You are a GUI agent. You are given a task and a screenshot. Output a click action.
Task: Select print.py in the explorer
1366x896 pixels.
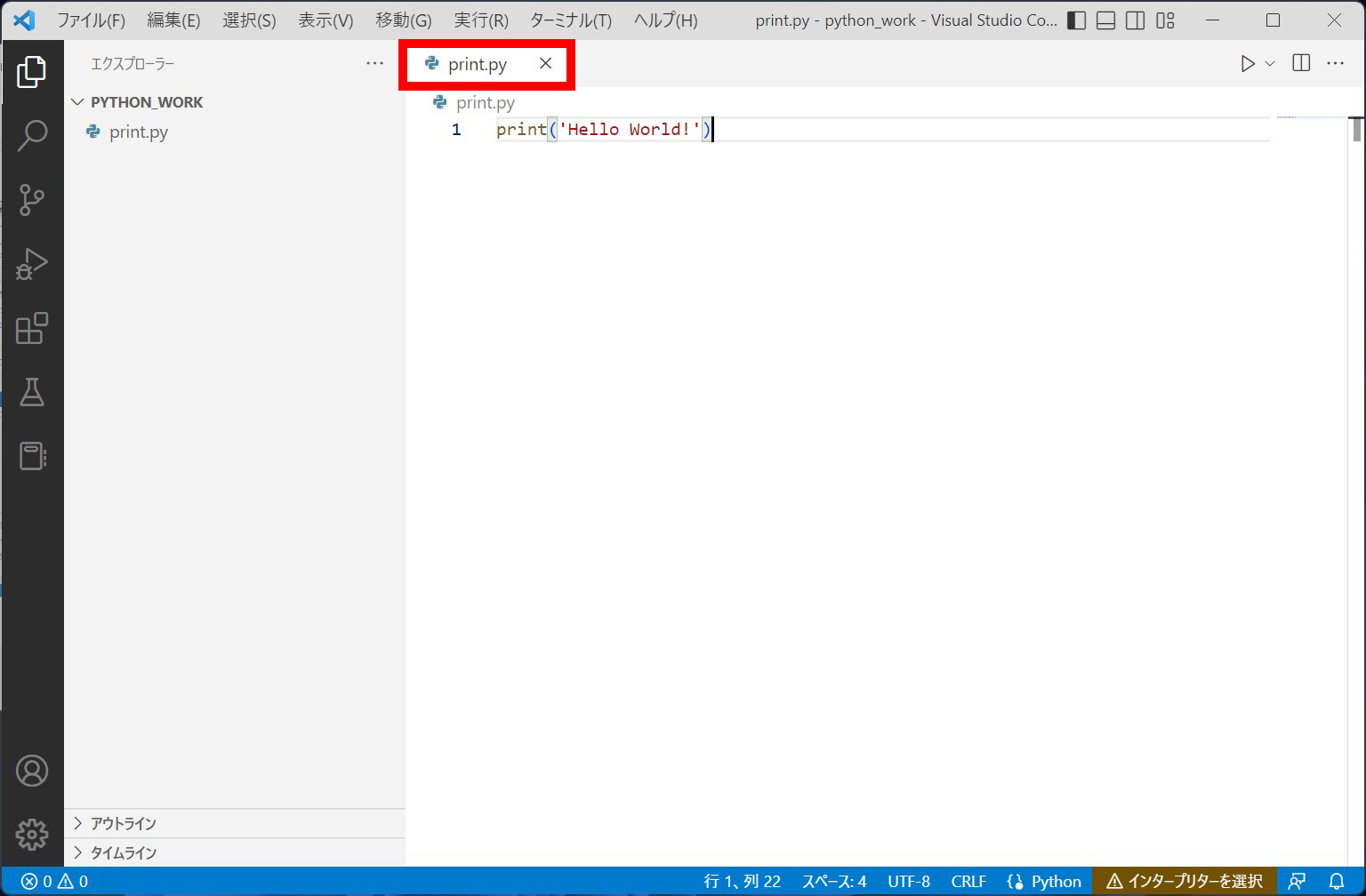[137, 132]
